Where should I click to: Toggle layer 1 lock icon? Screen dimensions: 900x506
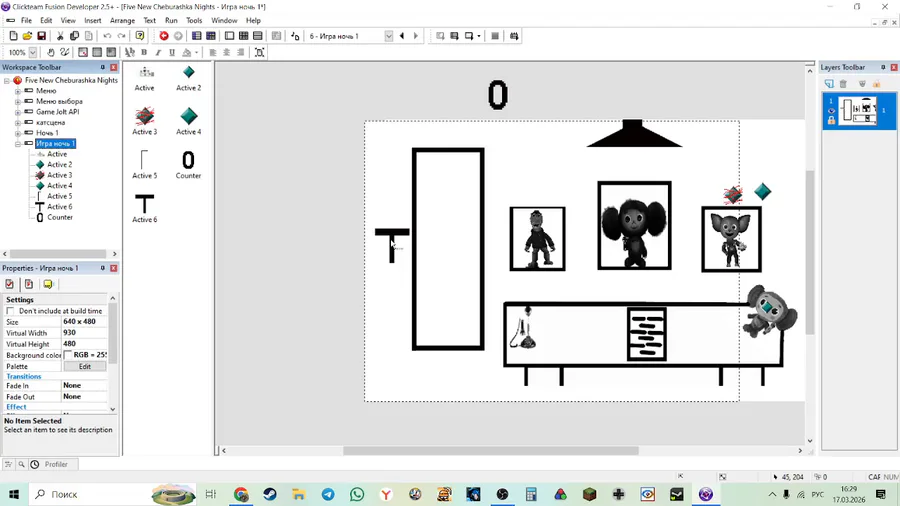(831, 120)
